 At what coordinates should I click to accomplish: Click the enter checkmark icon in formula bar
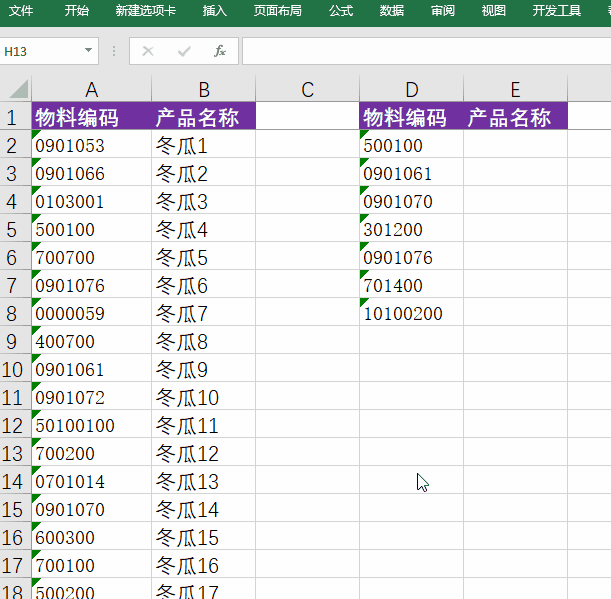184,51
